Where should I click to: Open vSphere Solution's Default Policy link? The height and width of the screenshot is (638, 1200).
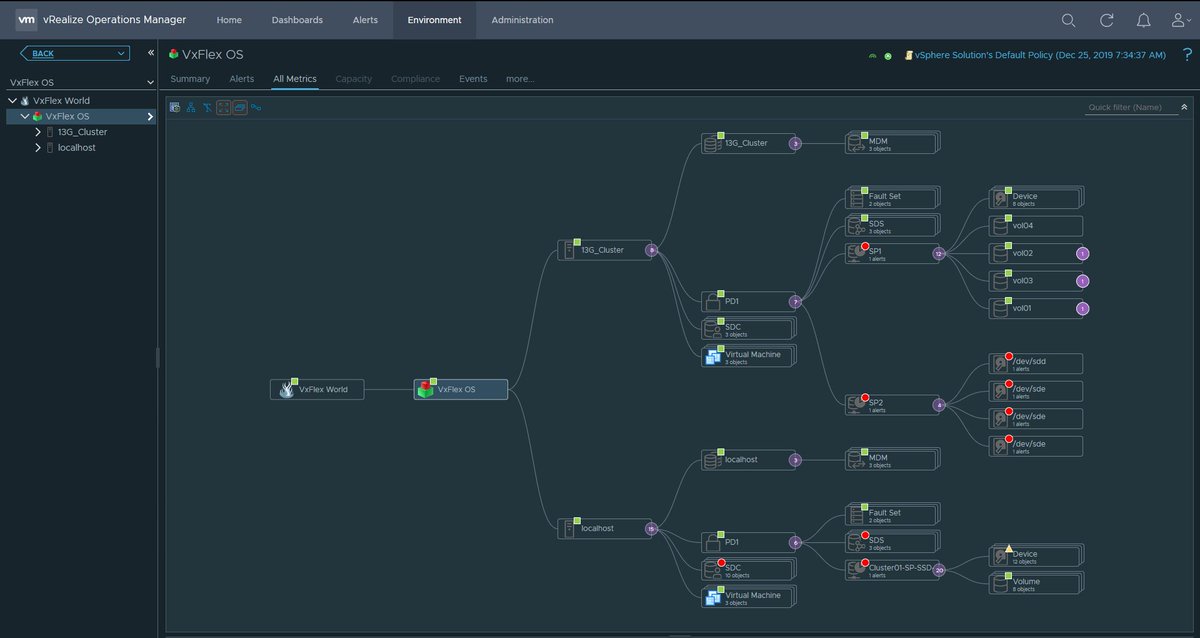pyautogui.click(x=1040, y=55)
